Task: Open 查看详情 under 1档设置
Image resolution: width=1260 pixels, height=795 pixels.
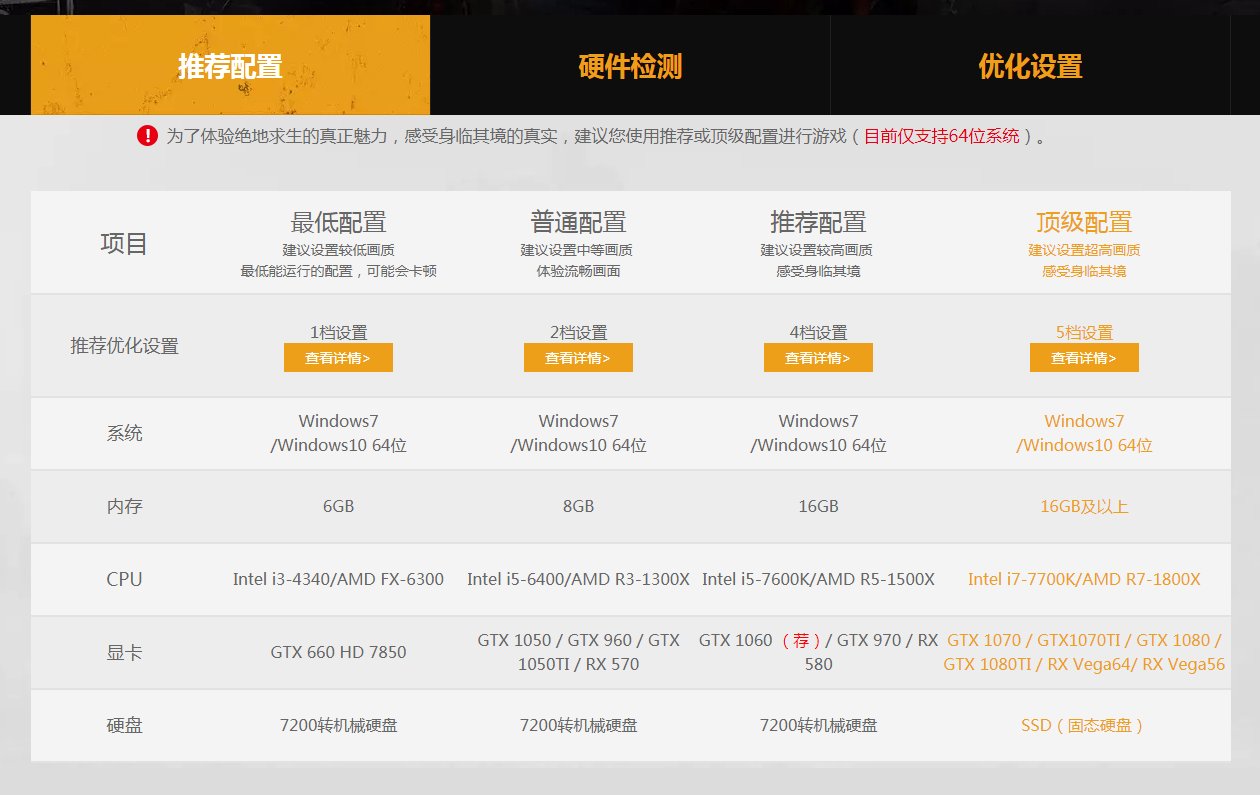Action: pyautogui.click(x=338, y=357)
